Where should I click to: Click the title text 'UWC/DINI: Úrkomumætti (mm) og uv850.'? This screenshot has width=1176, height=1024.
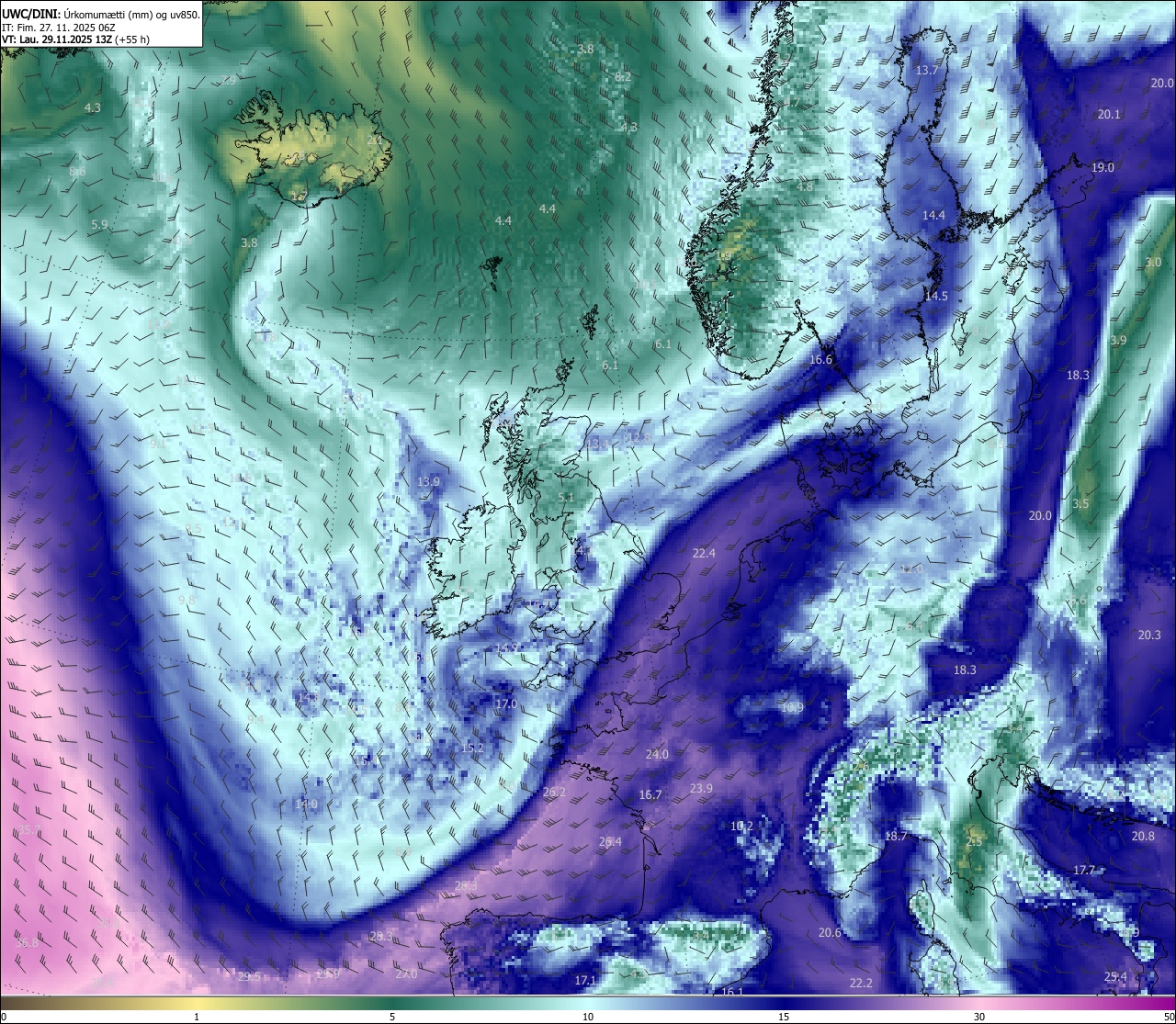[x=100, y=15]
